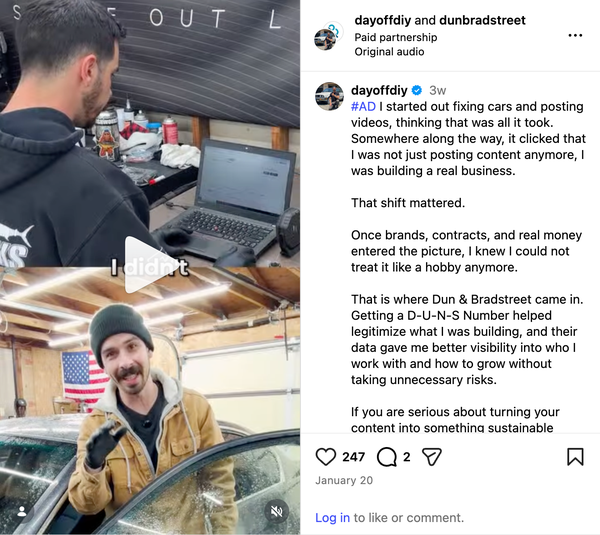Open more options three-dot menu
This screenshot has width=600, height=535.
[x=575, y=36]
